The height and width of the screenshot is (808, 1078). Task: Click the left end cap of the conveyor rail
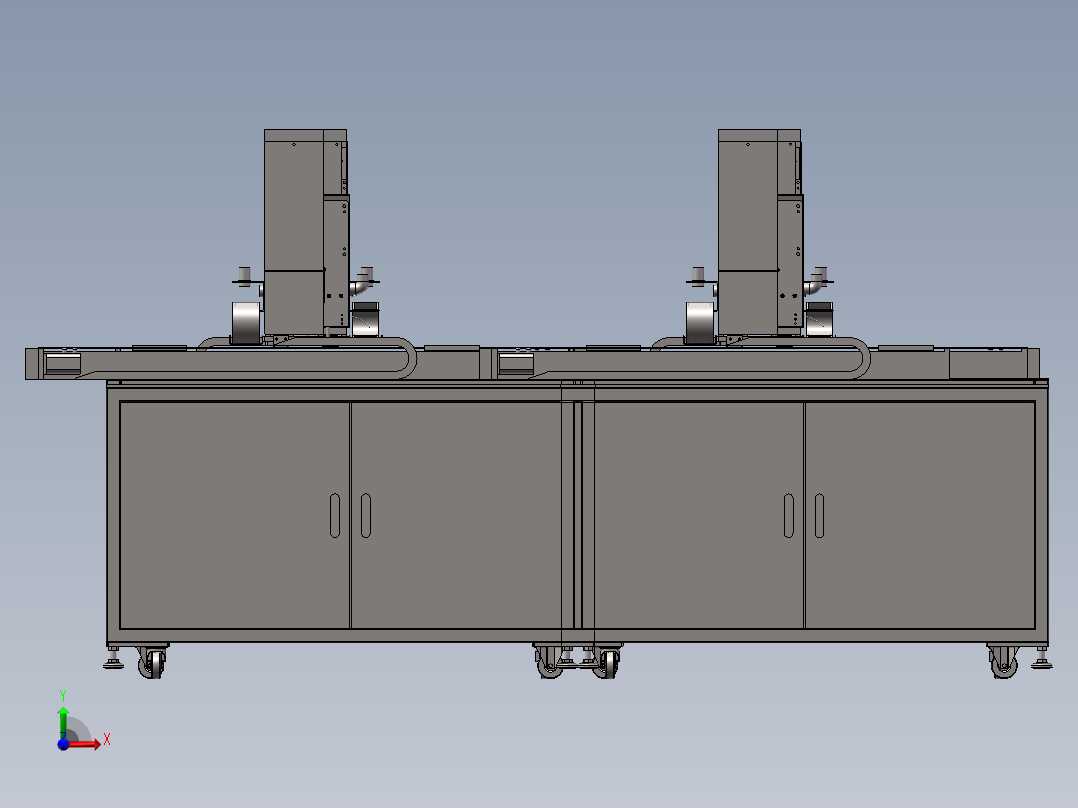(60, 363)
